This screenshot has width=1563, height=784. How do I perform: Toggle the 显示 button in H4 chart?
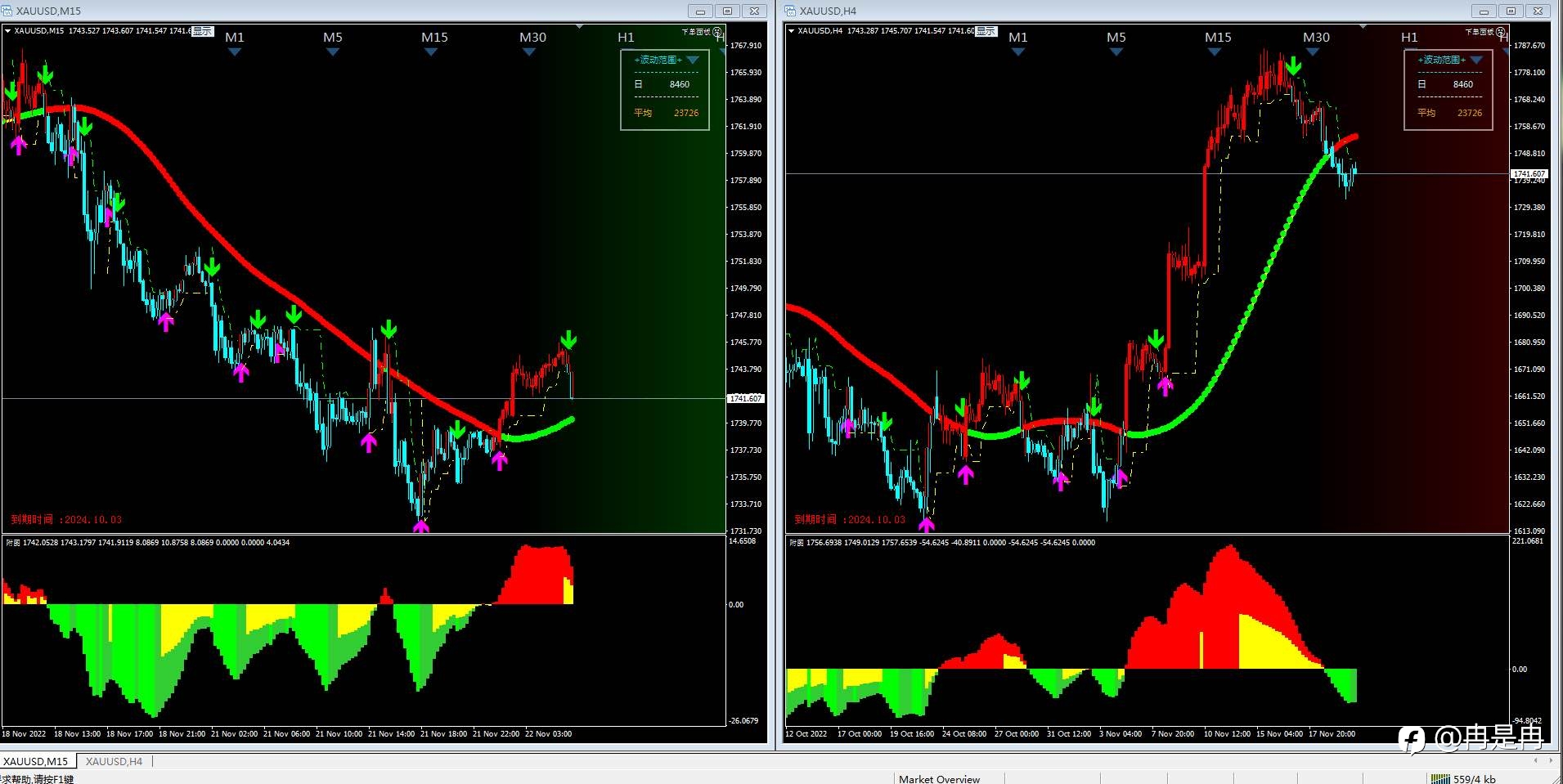tap(986, 31)
